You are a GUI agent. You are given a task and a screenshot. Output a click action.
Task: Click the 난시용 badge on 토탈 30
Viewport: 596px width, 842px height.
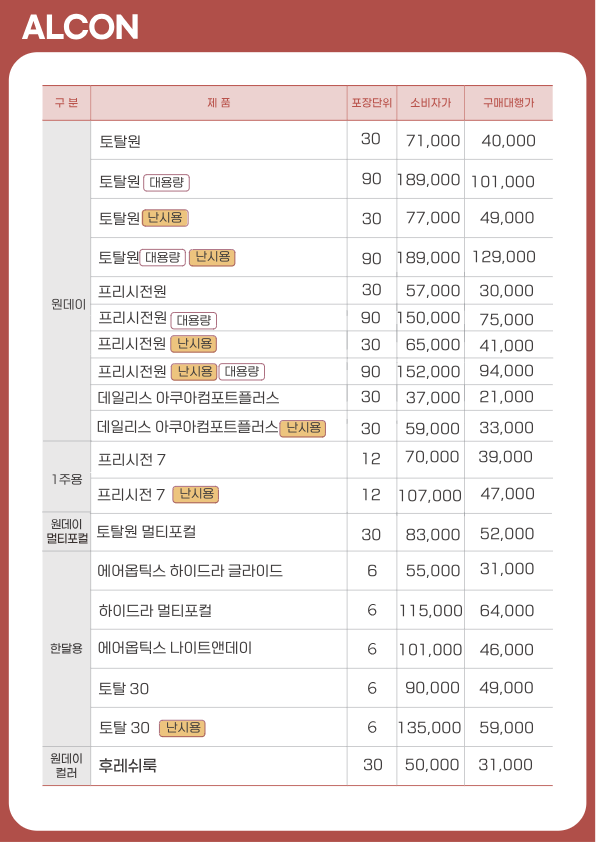click(183, 728)
